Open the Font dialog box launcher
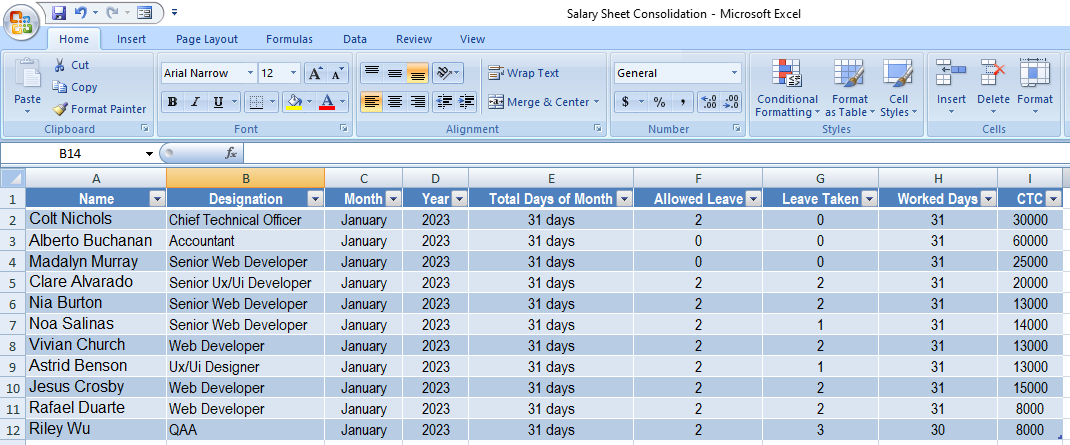The width and height of the screenshot is (1070, 445). tap(343, 128)
